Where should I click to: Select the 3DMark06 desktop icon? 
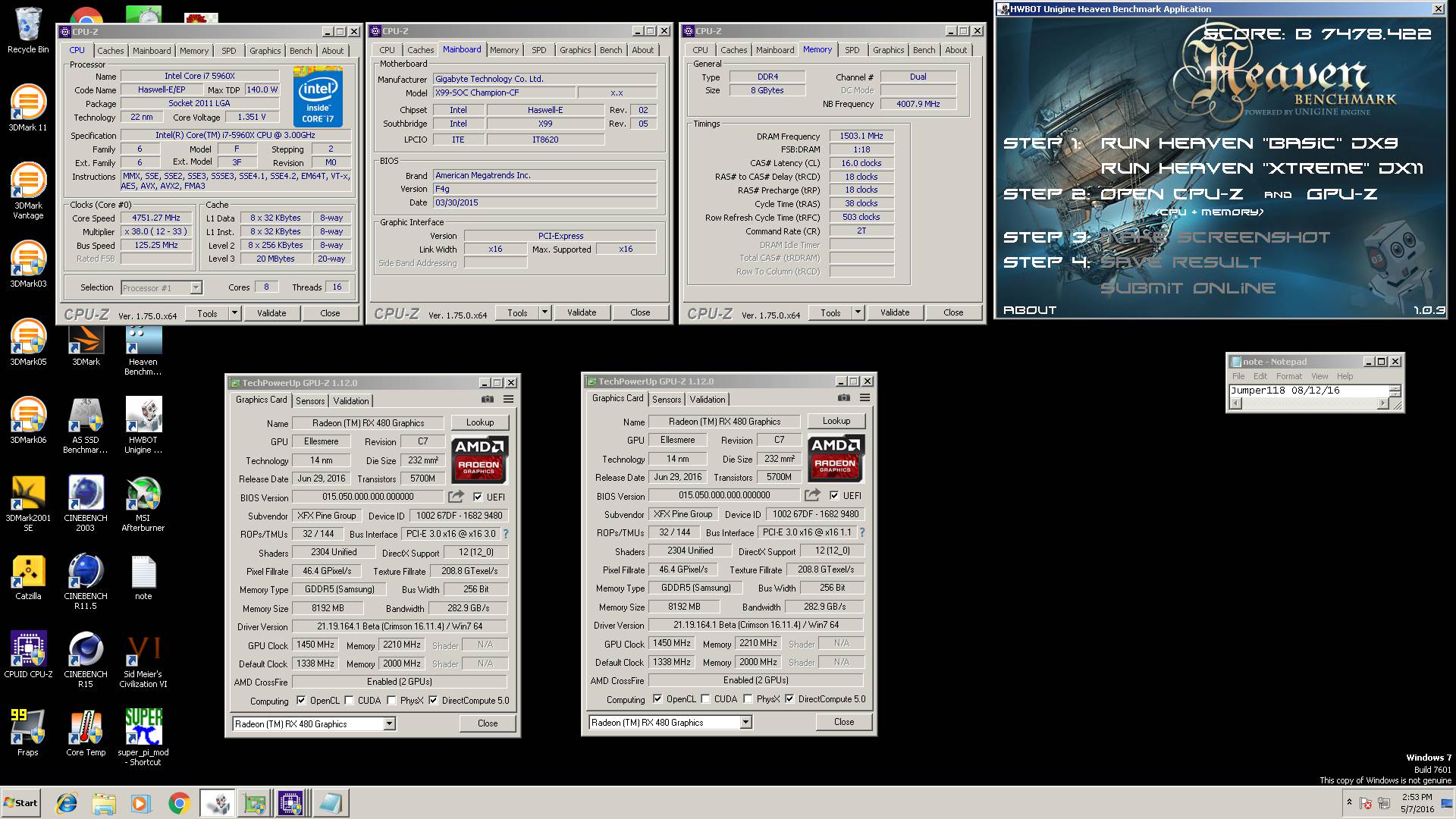click(28, 419)
